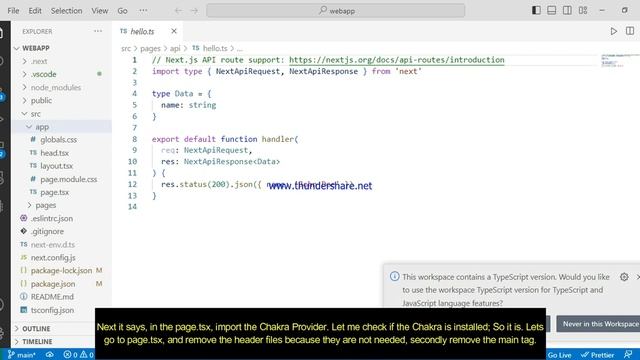Click the pages breadcrumb segment
Image resolution: width=640 pixels, height=360 pixels.
[150, 49]
